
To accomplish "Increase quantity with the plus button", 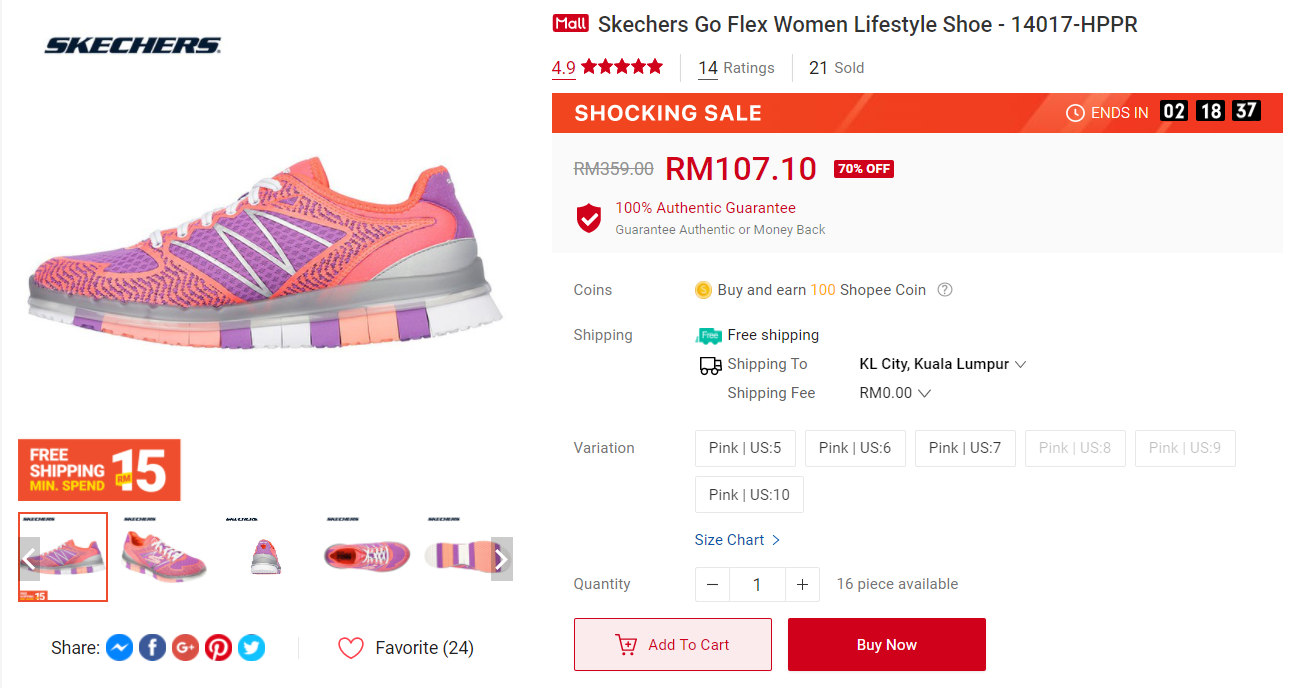I will [802, 584].
